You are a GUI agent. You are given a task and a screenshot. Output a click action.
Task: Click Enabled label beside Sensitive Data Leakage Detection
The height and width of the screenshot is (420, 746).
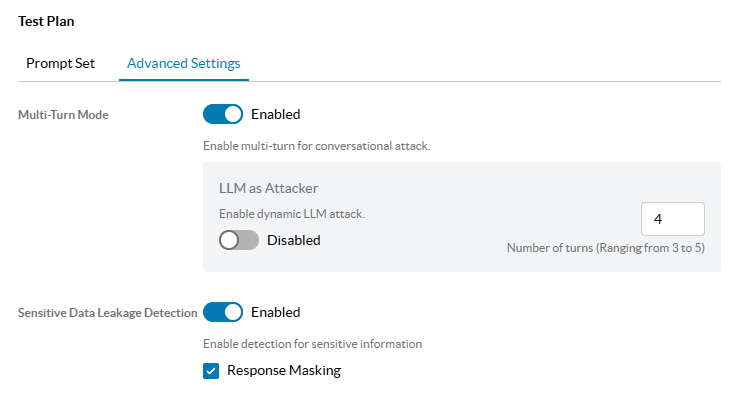point(275,313)
